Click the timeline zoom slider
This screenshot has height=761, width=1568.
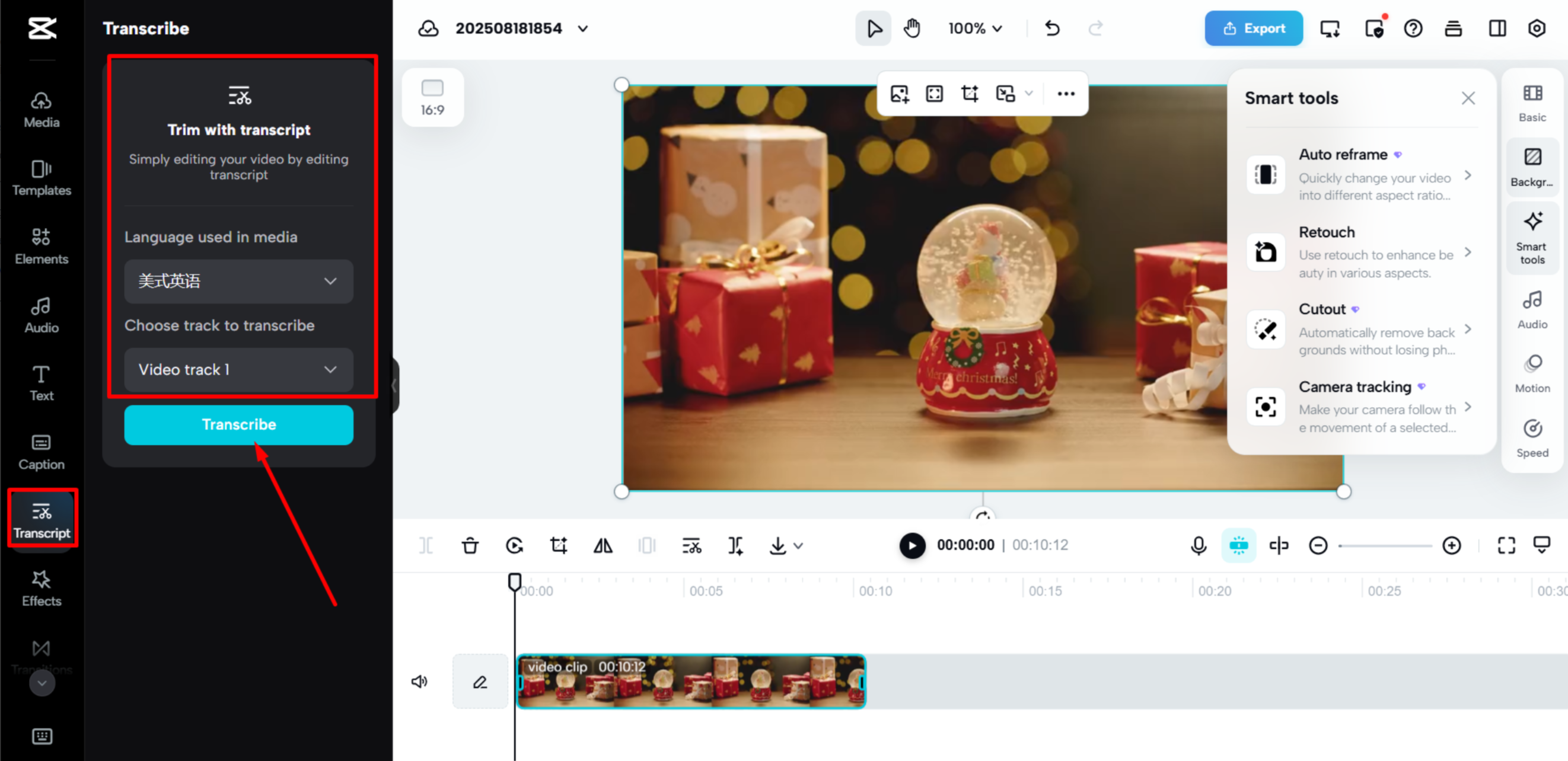(1385, 546)
